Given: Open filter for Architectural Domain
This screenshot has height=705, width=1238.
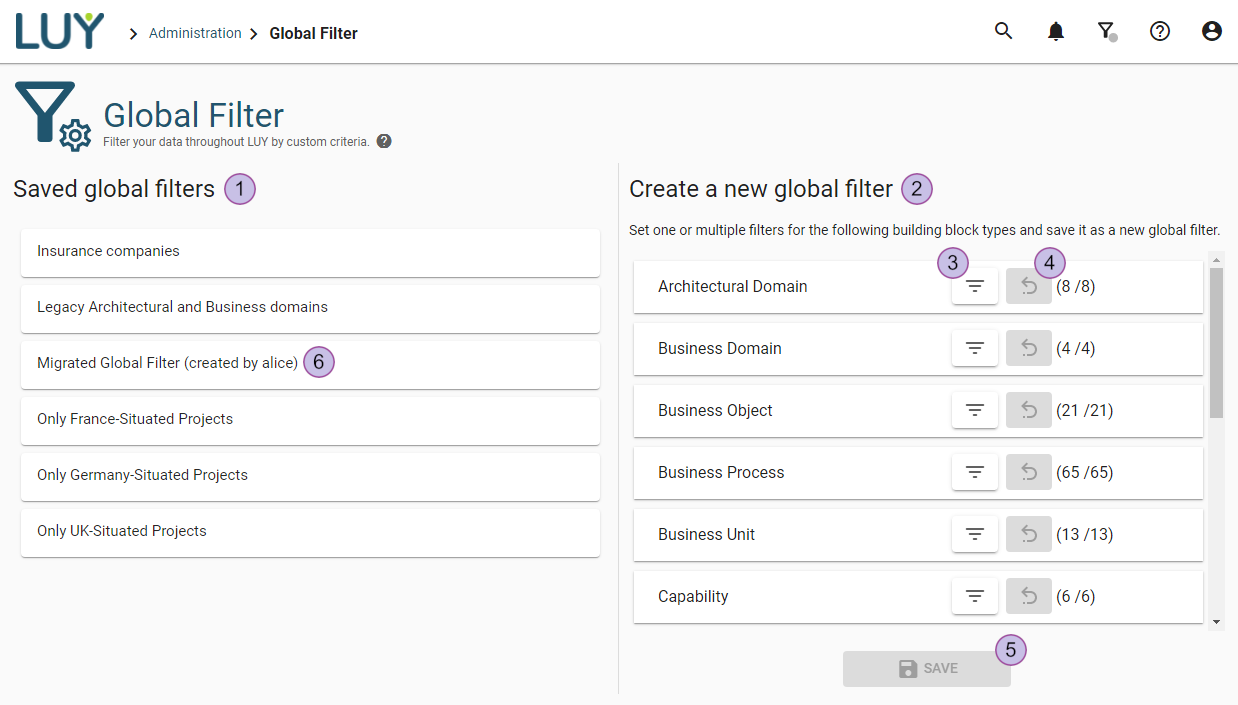Looking at the screenshot, I should pos(975,287).
